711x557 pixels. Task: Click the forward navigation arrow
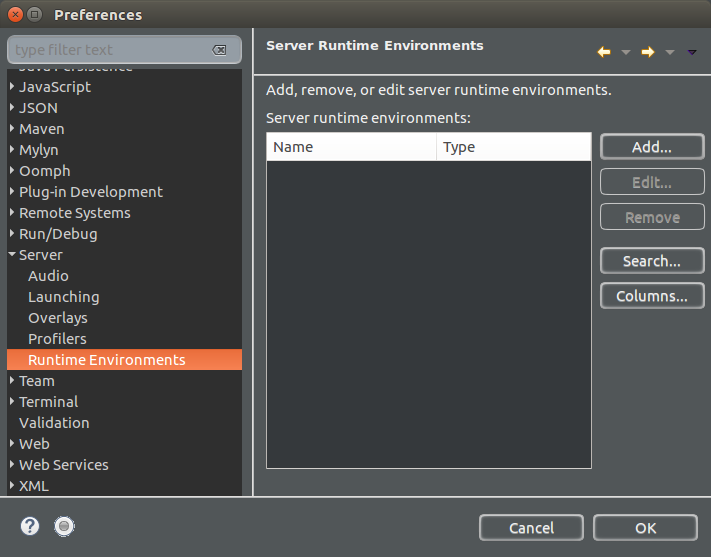(x=647, y=51)
